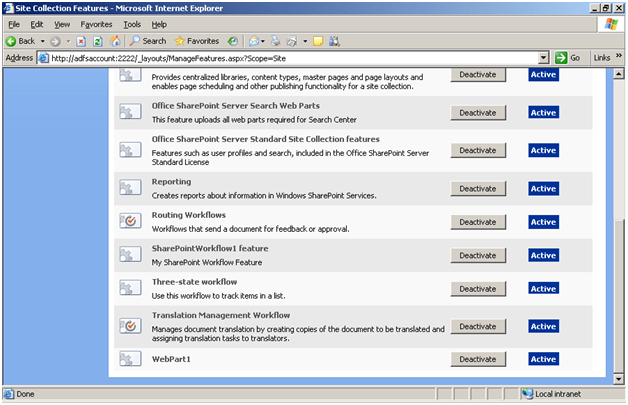
Task: Expand the address bar URL dropdown
Action: click(x=544, y=58)
